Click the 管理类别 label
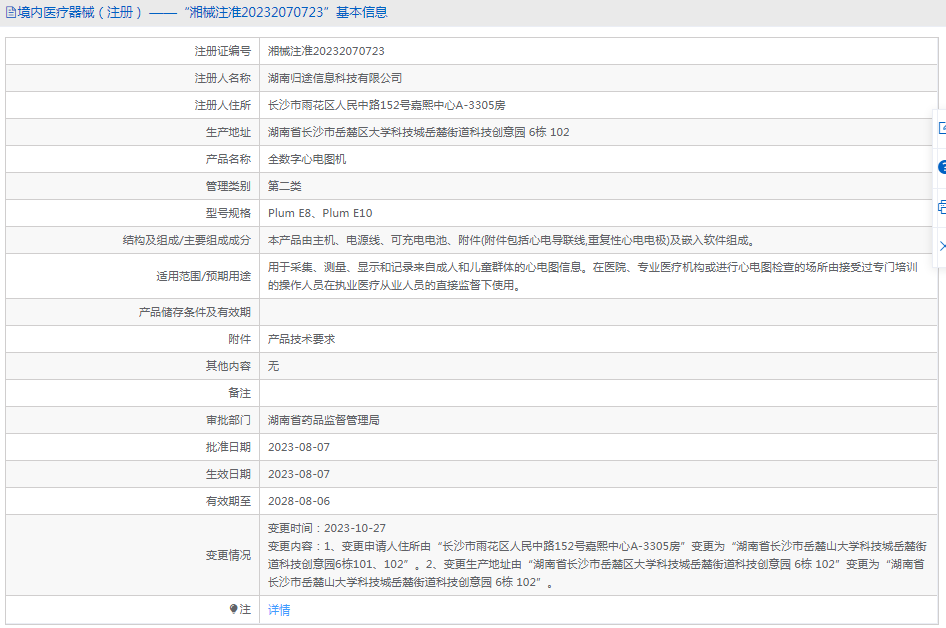 point(228,186)
